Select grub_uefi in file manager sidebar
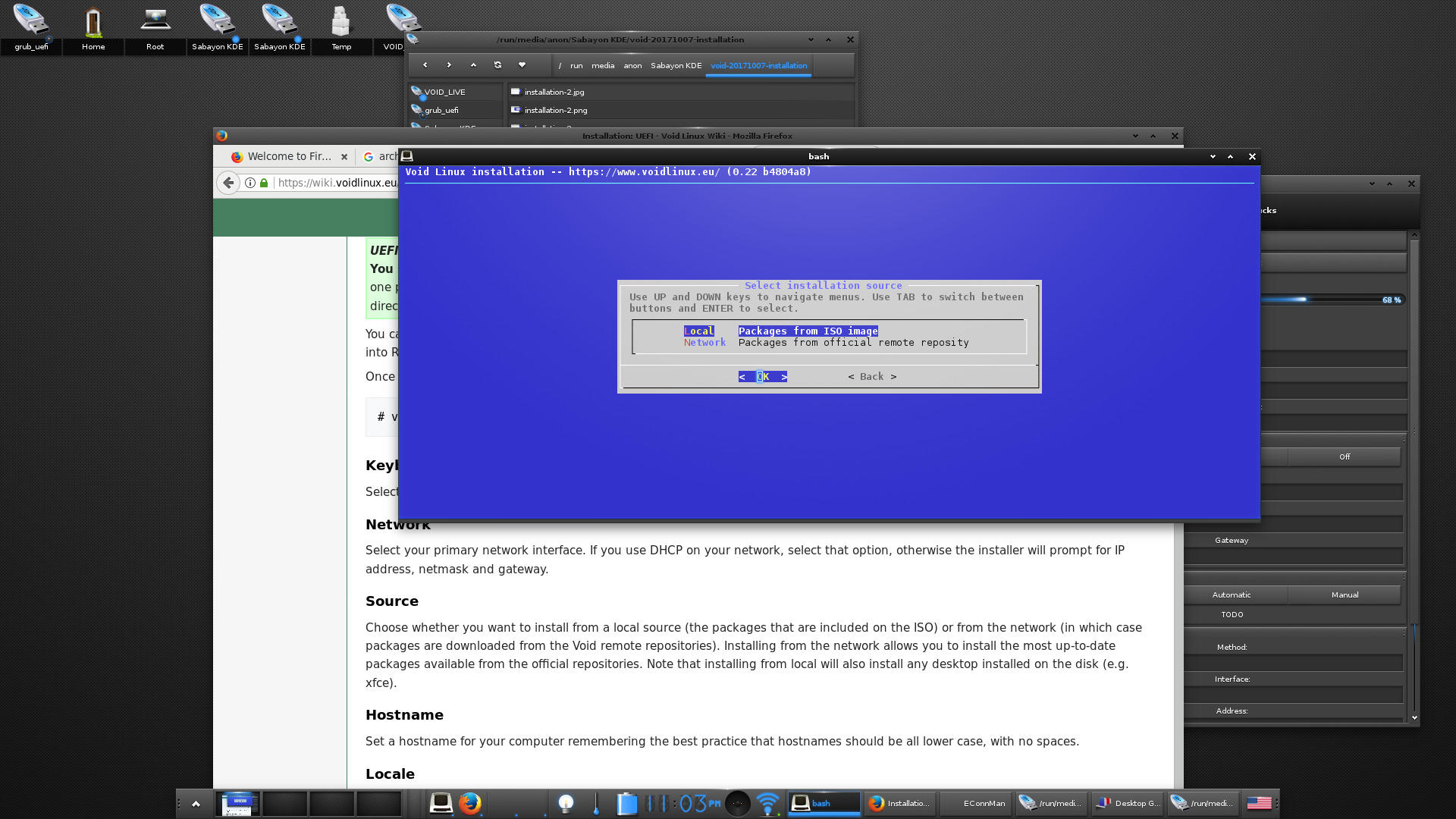1456x819 pixels. click(x=455, y=110)
